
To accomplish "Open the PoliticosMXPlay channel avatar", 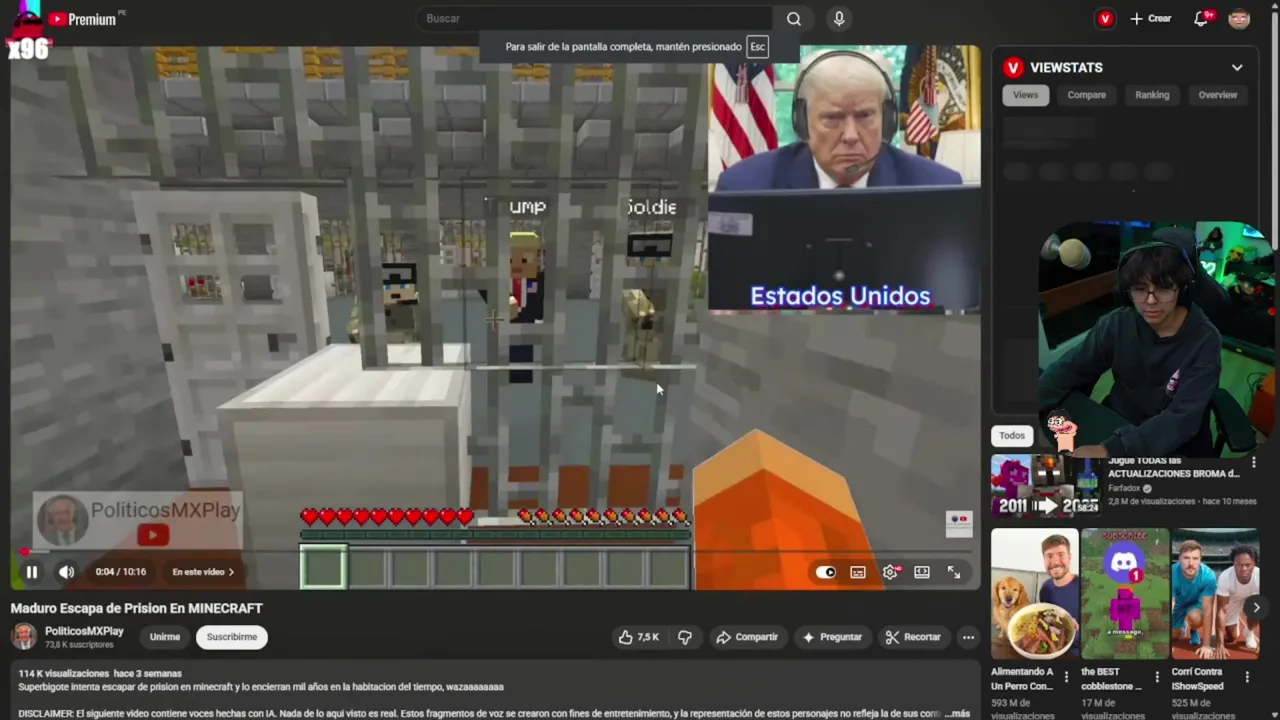I will (x=24, y=636).
